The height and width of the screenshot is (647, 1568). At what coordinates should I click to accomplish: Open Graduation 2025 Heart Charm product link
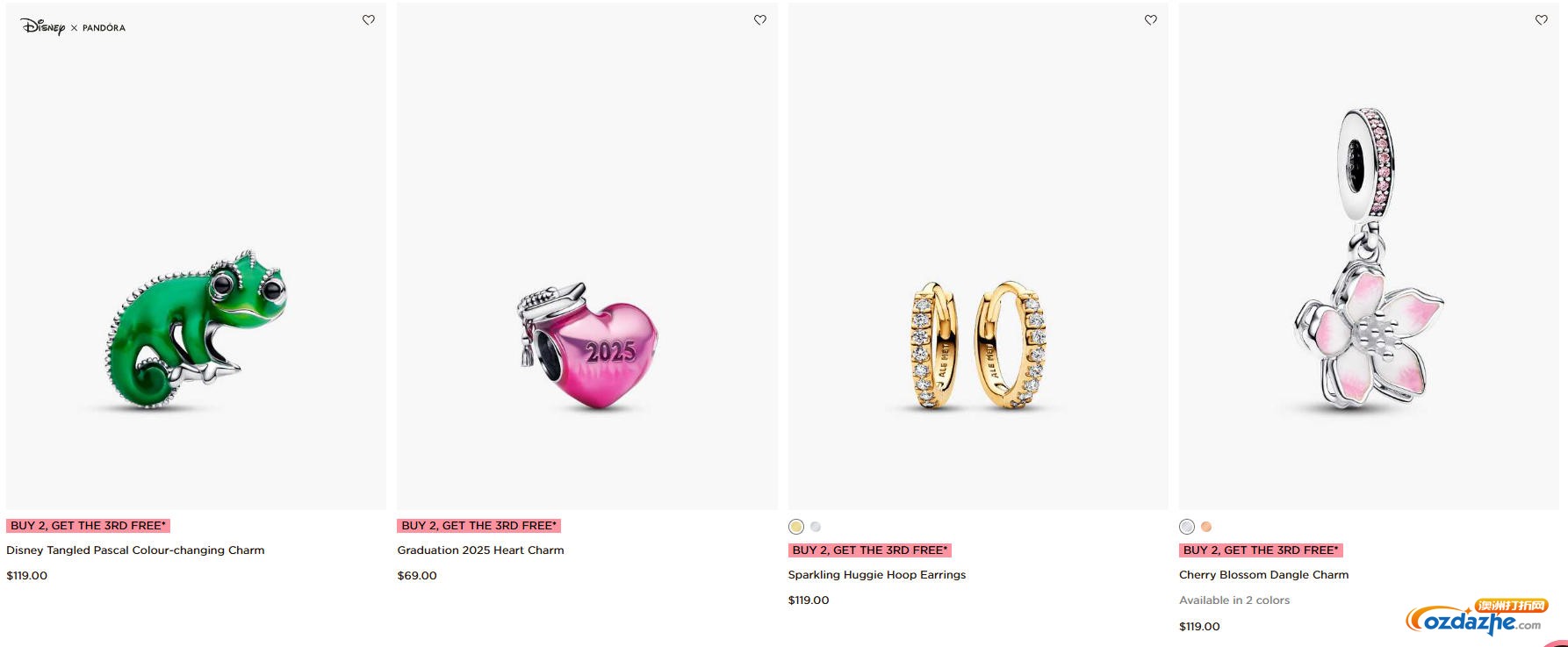pyautogui.click(x=480, y=550)
